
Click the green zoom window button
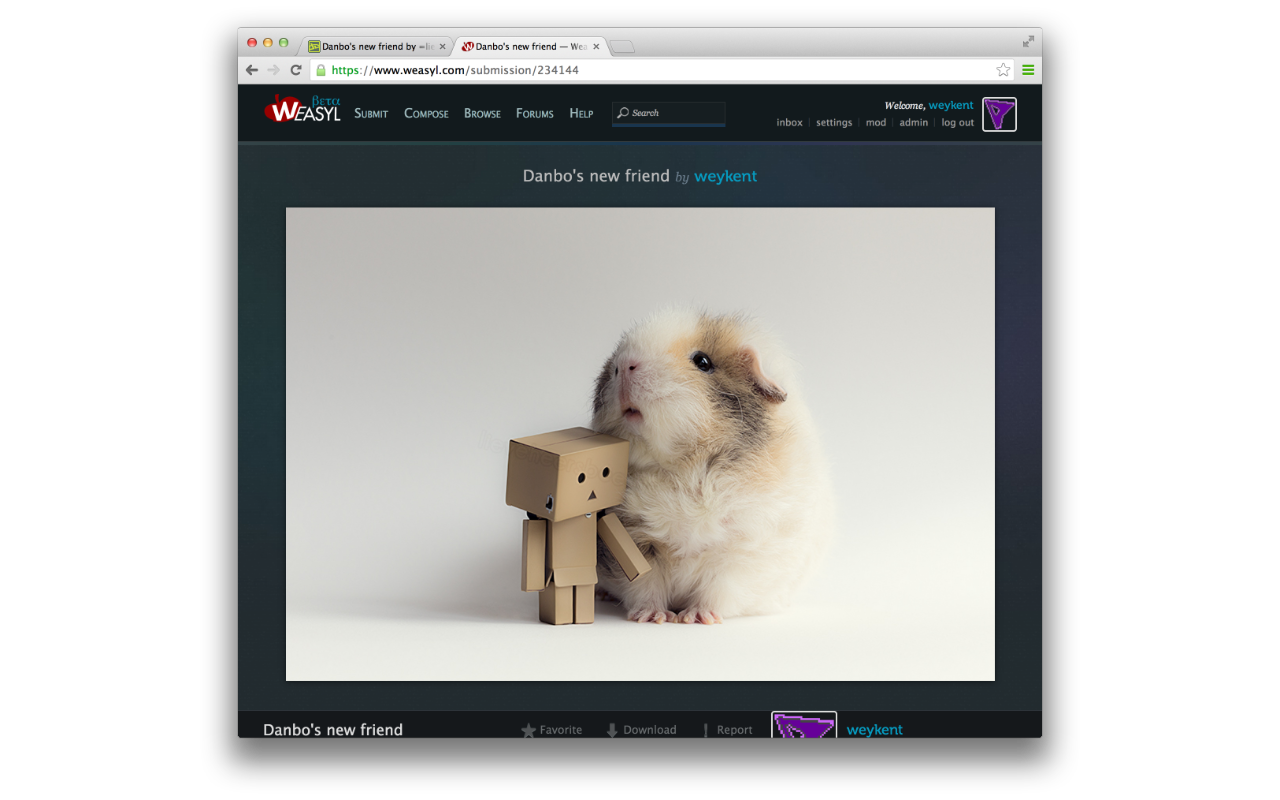[284, 43]
